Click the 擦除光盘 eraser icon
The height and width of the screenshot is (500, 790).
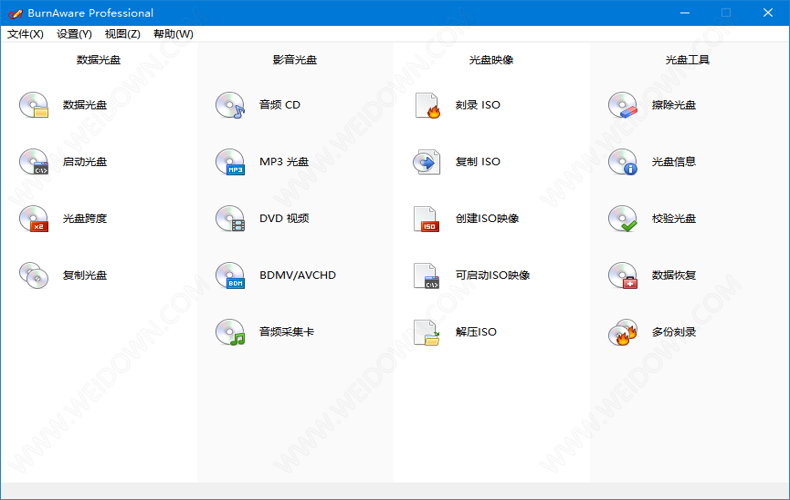(x=623, y=105)
